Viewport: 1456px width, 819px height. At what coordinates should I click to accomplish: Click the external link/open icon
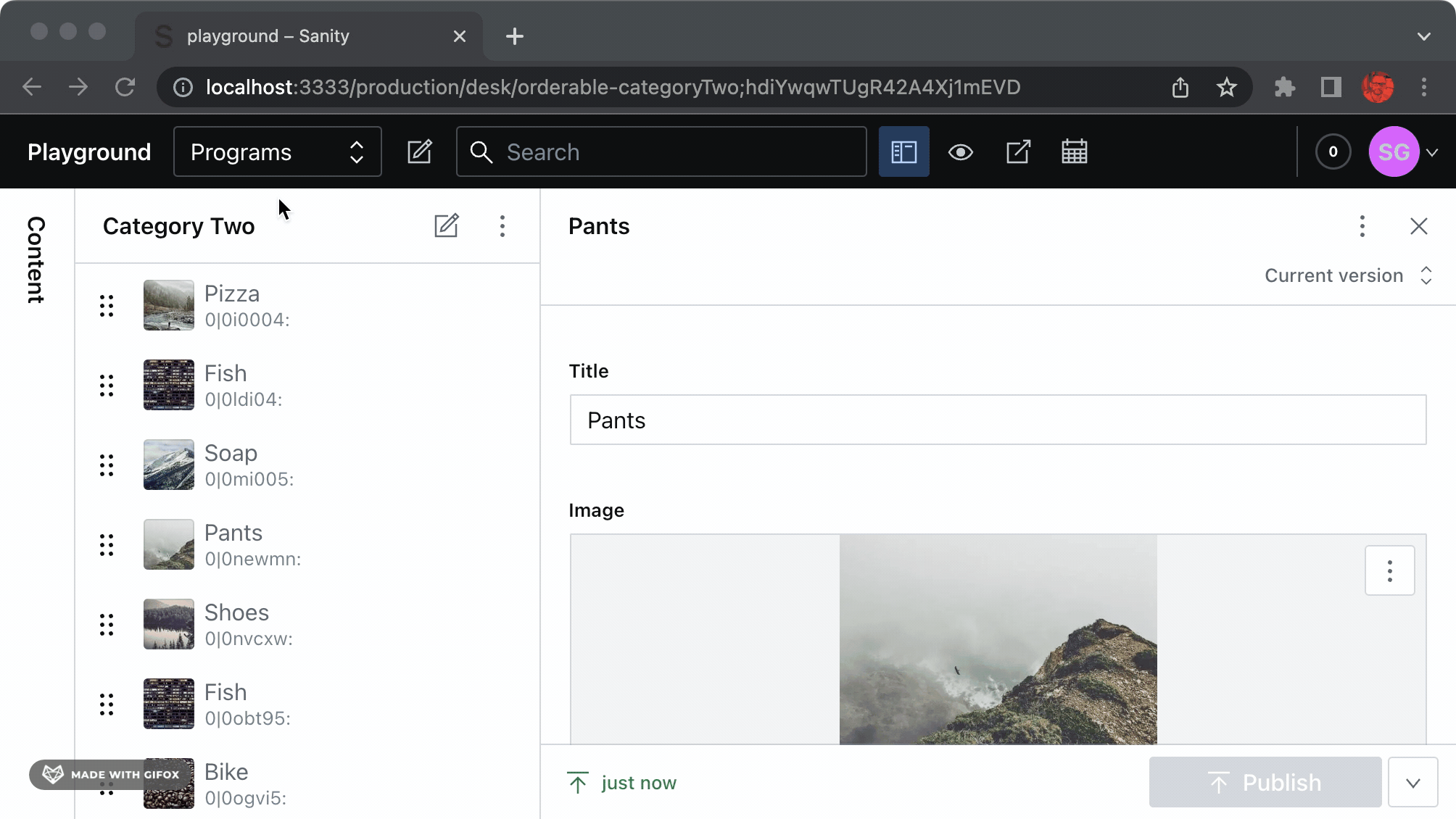(x=1018, y=152)
